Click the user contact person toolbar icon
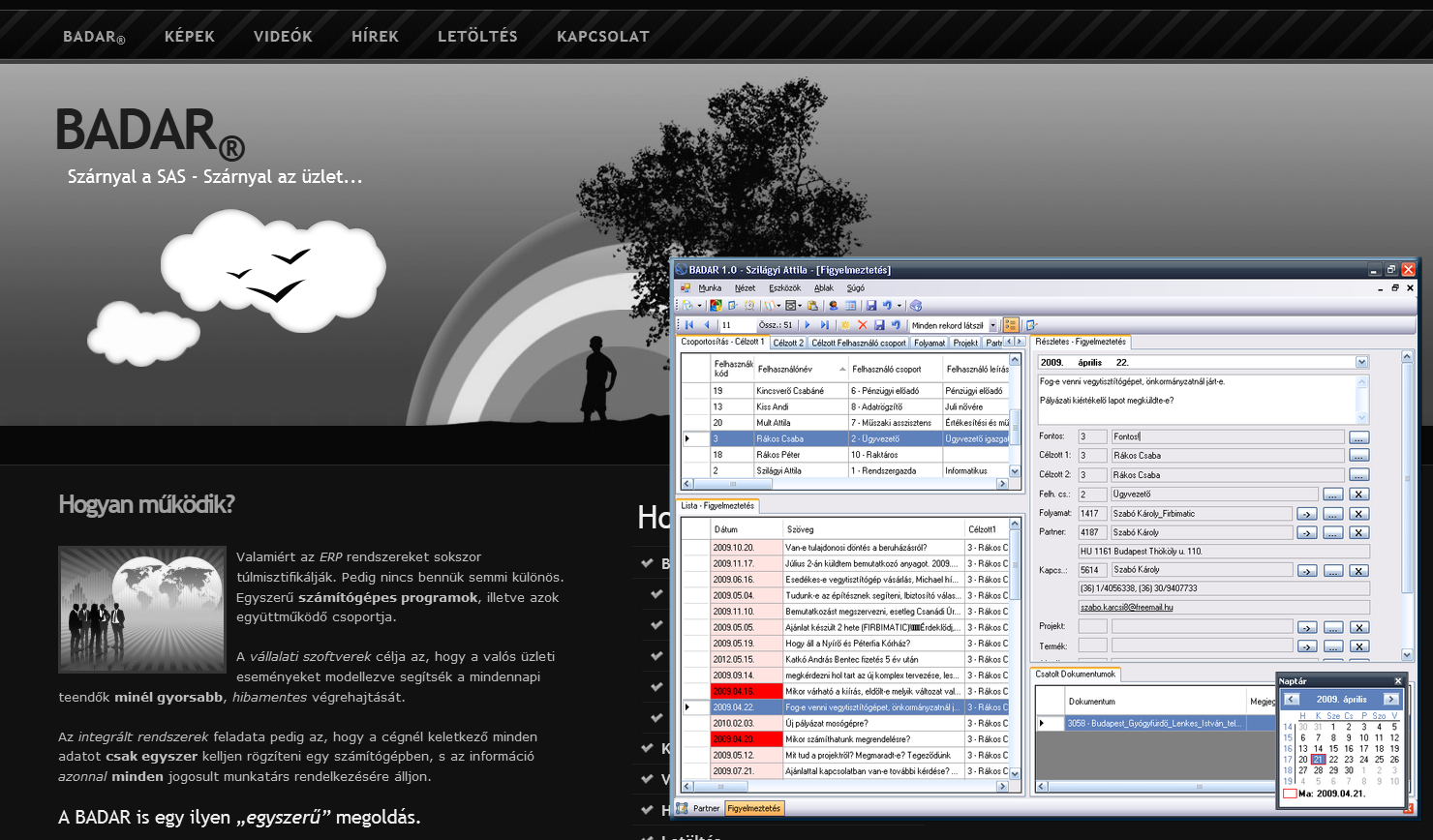Image resolution: width=1433 pixels, height=840 pixels. (x=833, y=306)
